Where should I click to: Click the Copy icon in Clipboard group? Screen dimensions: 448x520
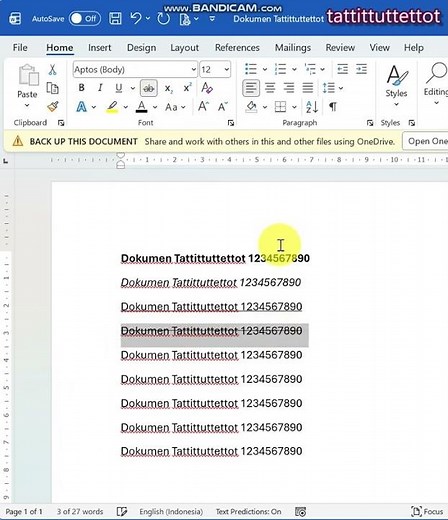pos(52,88)
